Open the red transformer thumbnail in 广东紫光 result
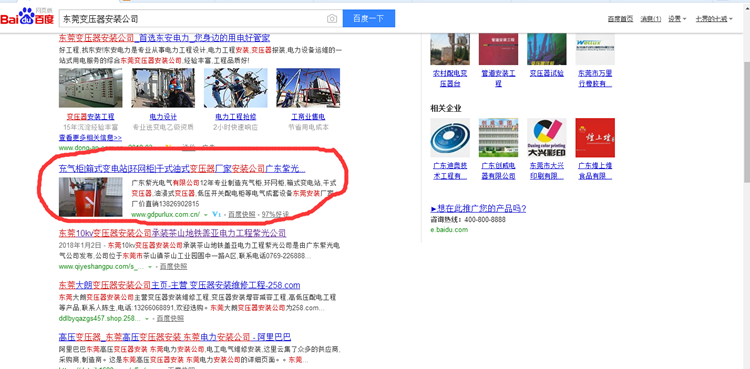The height and width of the screenshot is (369, 750). [x=90, y=197]
